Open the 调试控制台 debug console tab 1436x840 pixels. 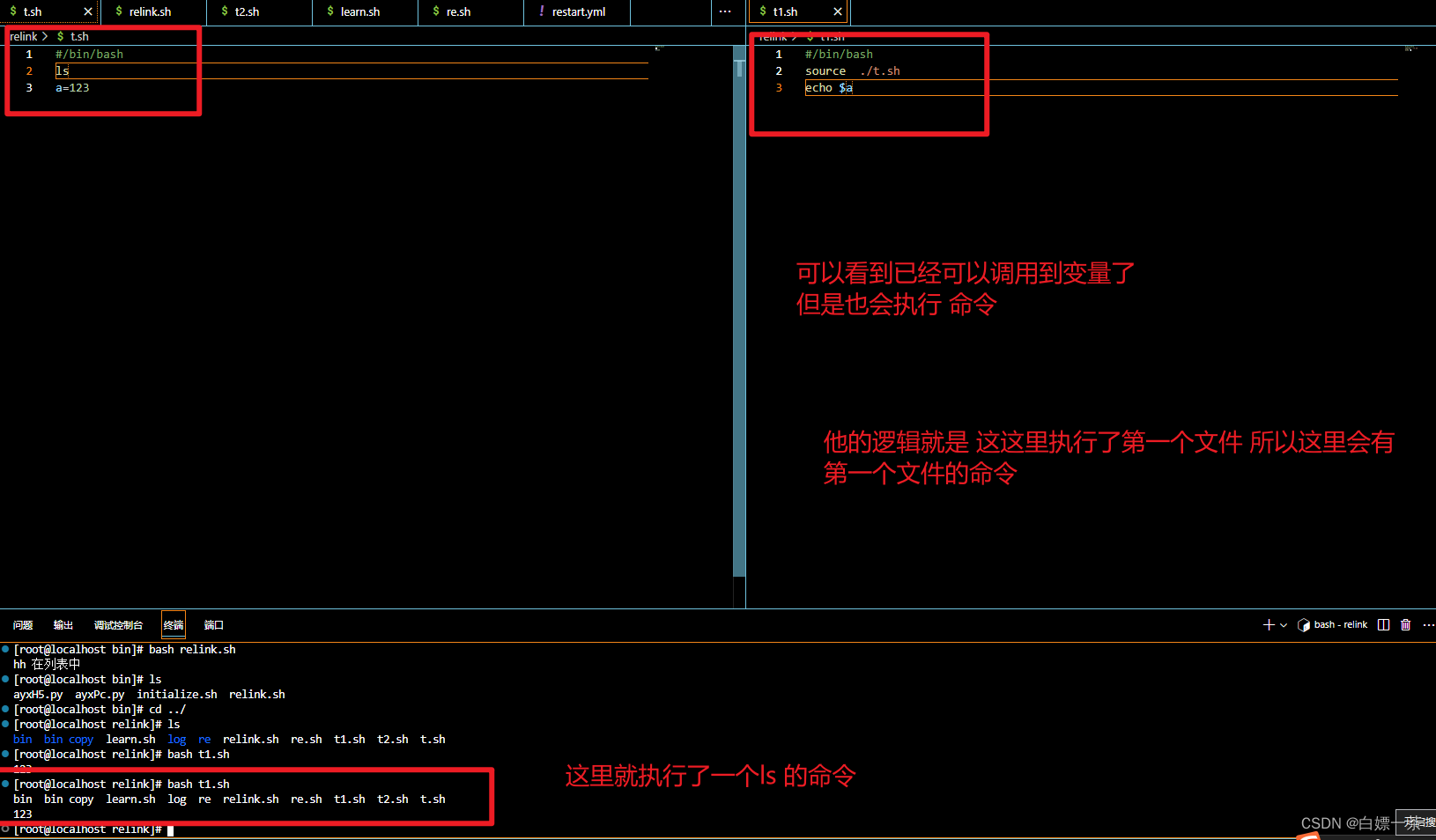pos(118,625)
